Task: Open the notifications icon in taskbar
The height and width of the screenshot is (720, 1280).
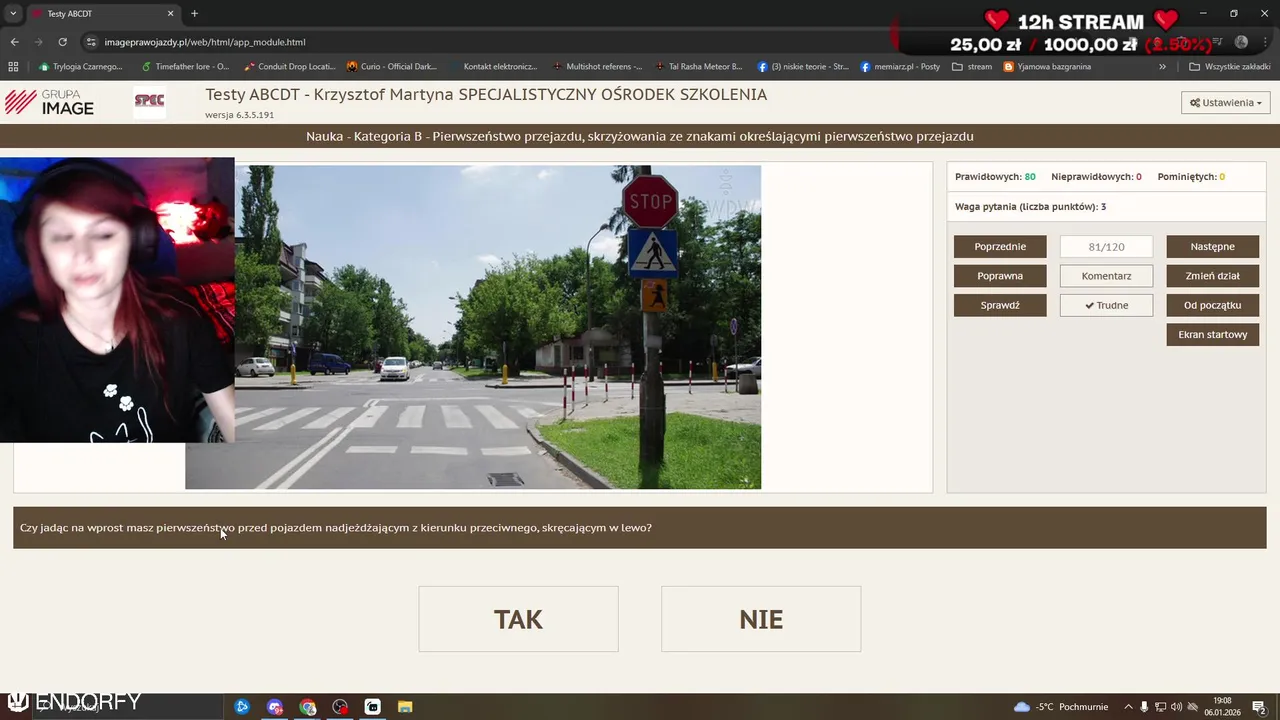Action: point(1259,707)
